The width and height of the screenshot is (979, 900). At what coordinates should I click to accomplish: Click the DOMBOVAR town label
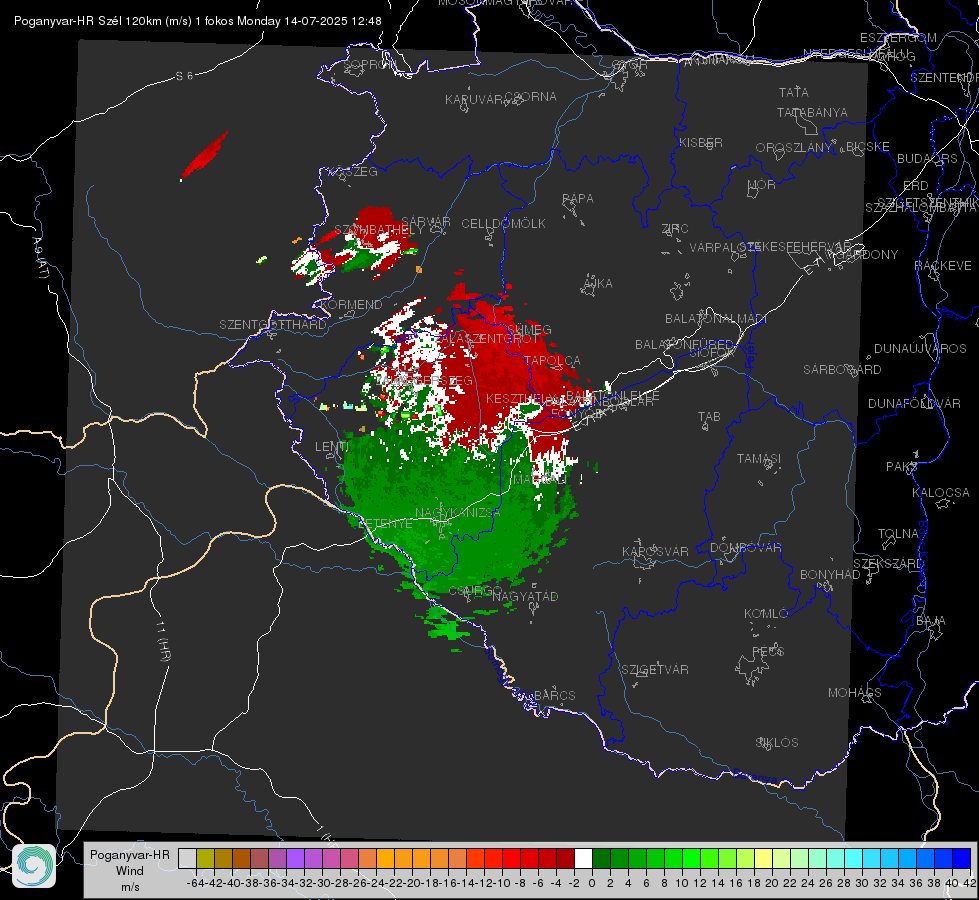tap(745, 548)
